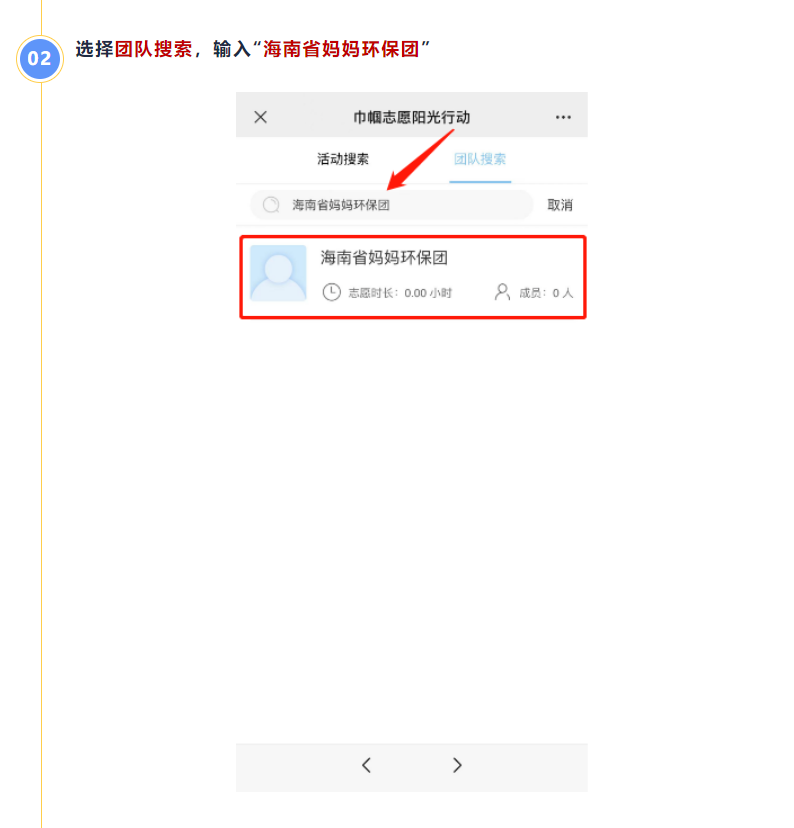
Task: Click the quoted red 海南省妈妈环保团 heading text
Action: (341, 49)
